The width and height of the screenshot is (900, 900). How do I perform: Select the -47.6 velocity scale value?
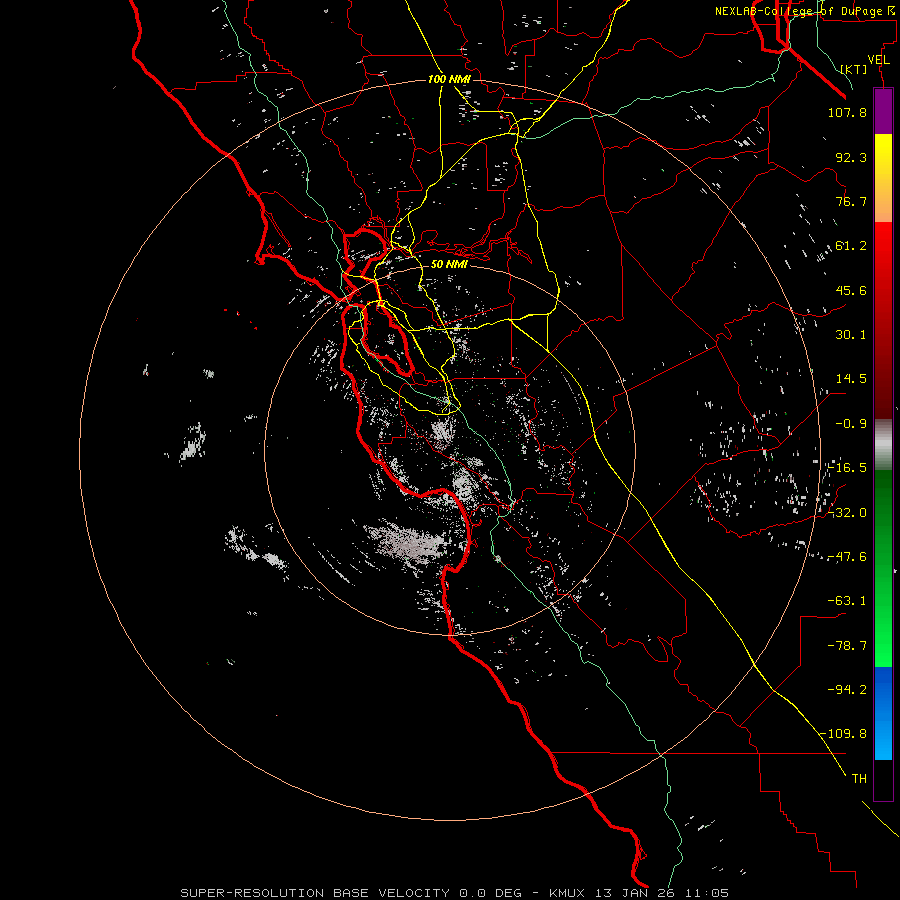(847, 557)
